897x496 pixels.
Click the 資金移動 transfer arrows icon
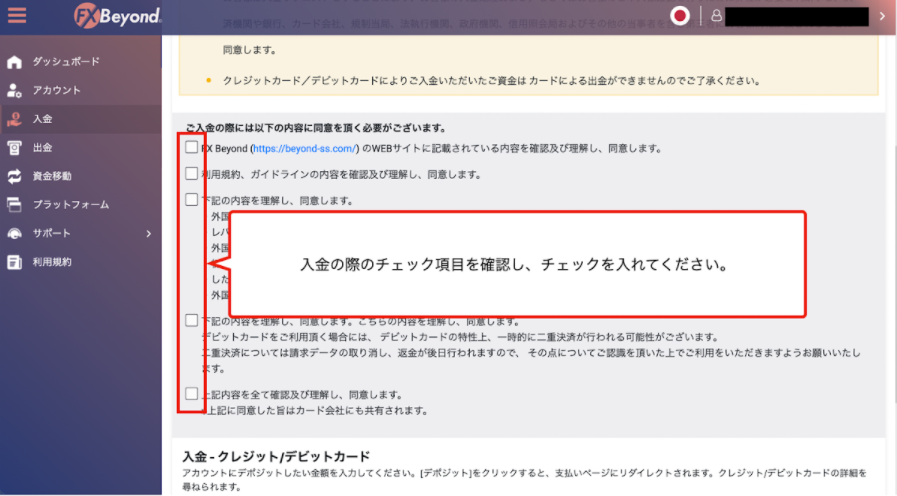tap(14, 176)
